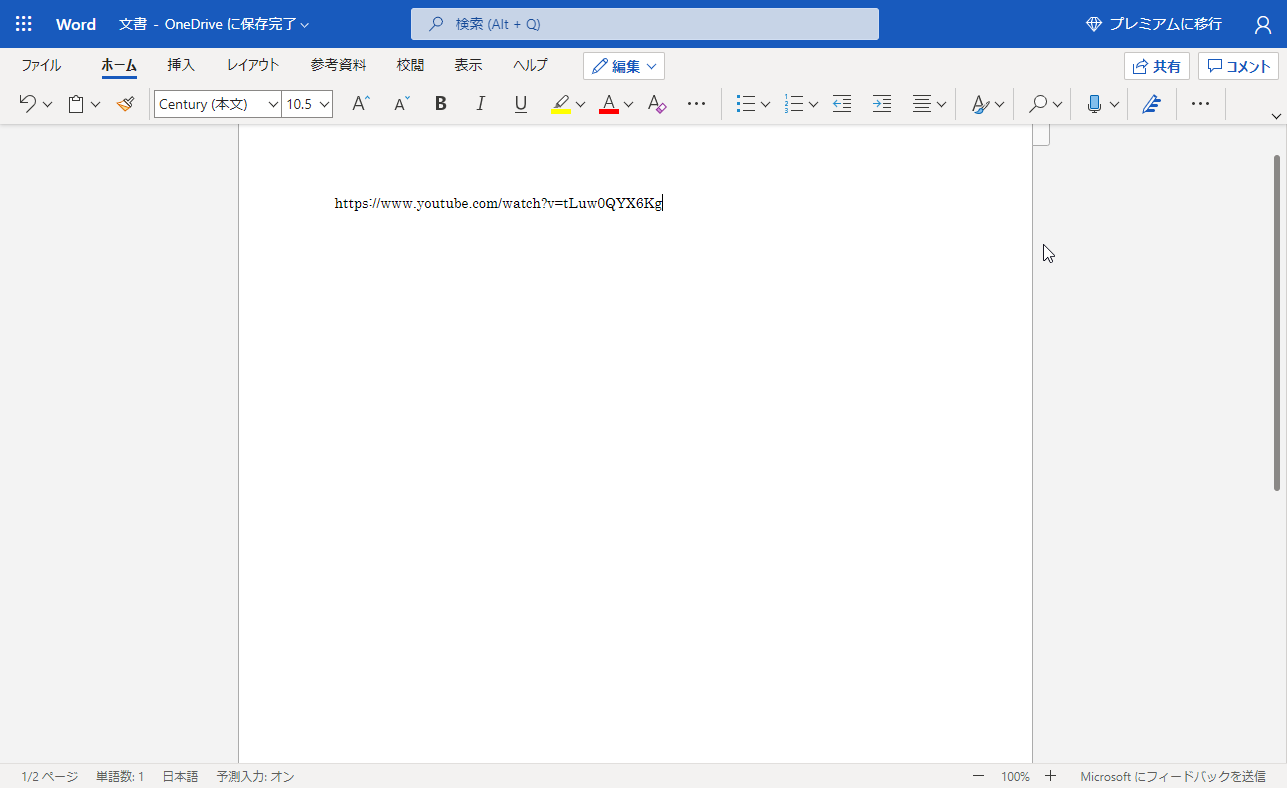Toggle Bold formatting
The width and height of the screenshot is (1287, 788).
pyautogui.click(x=440, y=103)
